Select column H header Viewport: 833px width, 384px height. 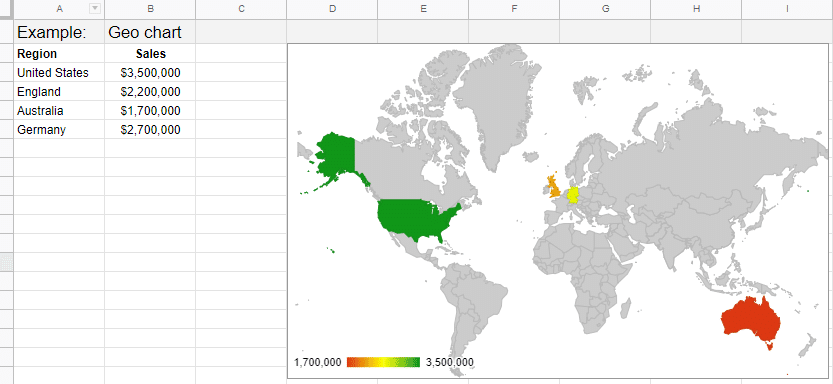pos(696,8)
